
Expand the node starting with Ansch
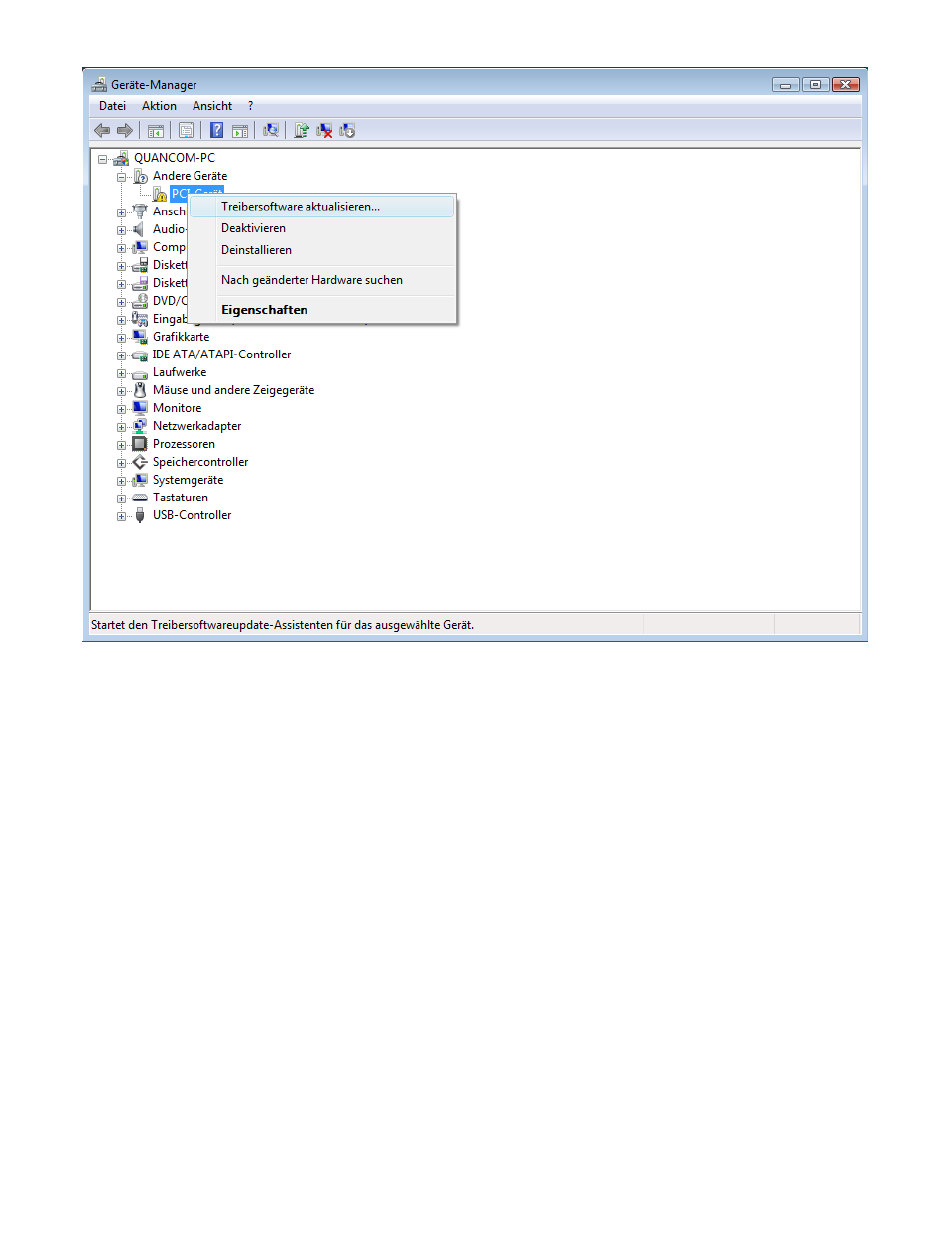pyautogui.click(x=122, y=212)
